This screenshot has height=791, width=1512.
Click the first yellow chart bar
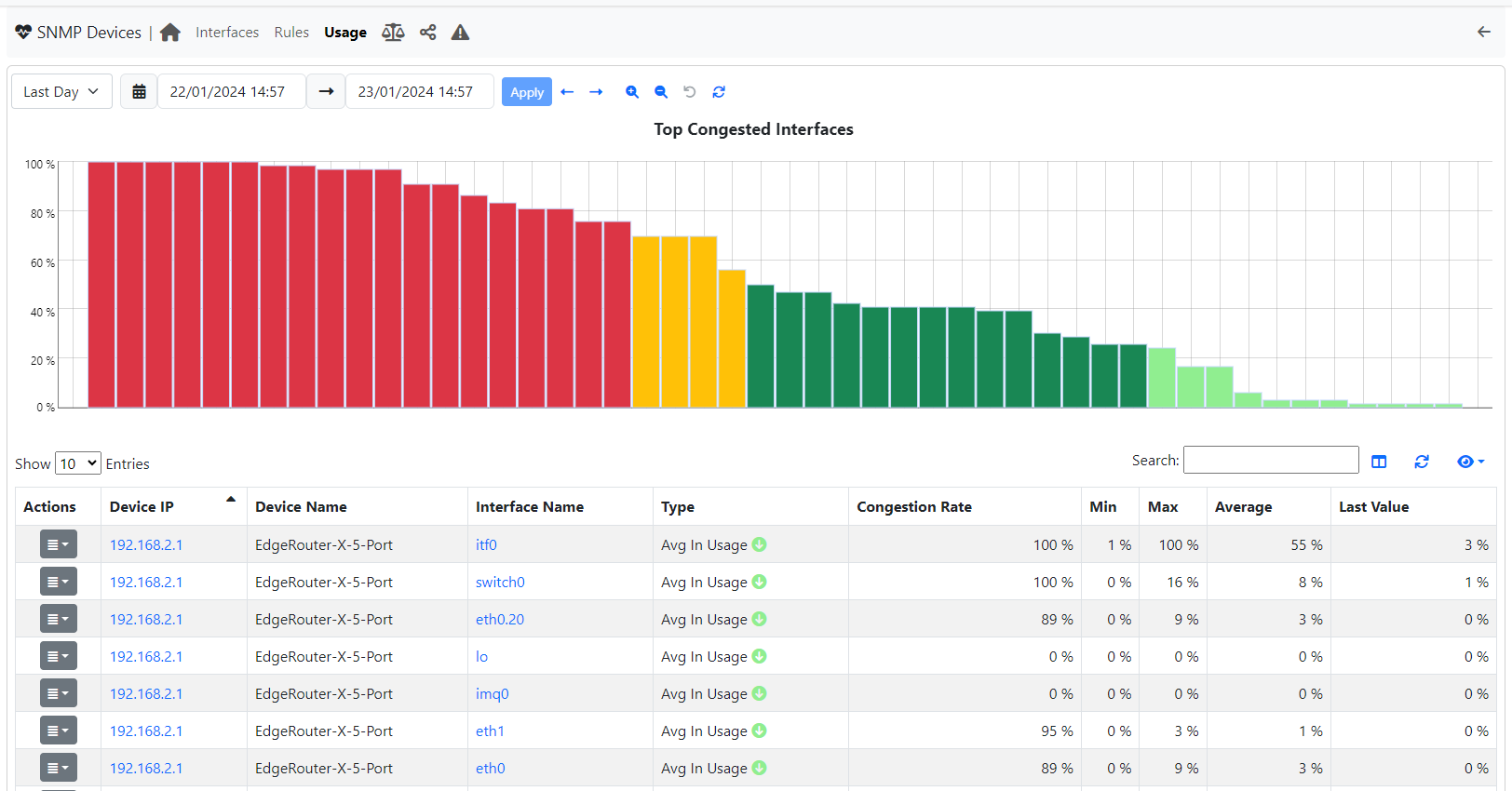pyautogui.click(x=646, y=322)
